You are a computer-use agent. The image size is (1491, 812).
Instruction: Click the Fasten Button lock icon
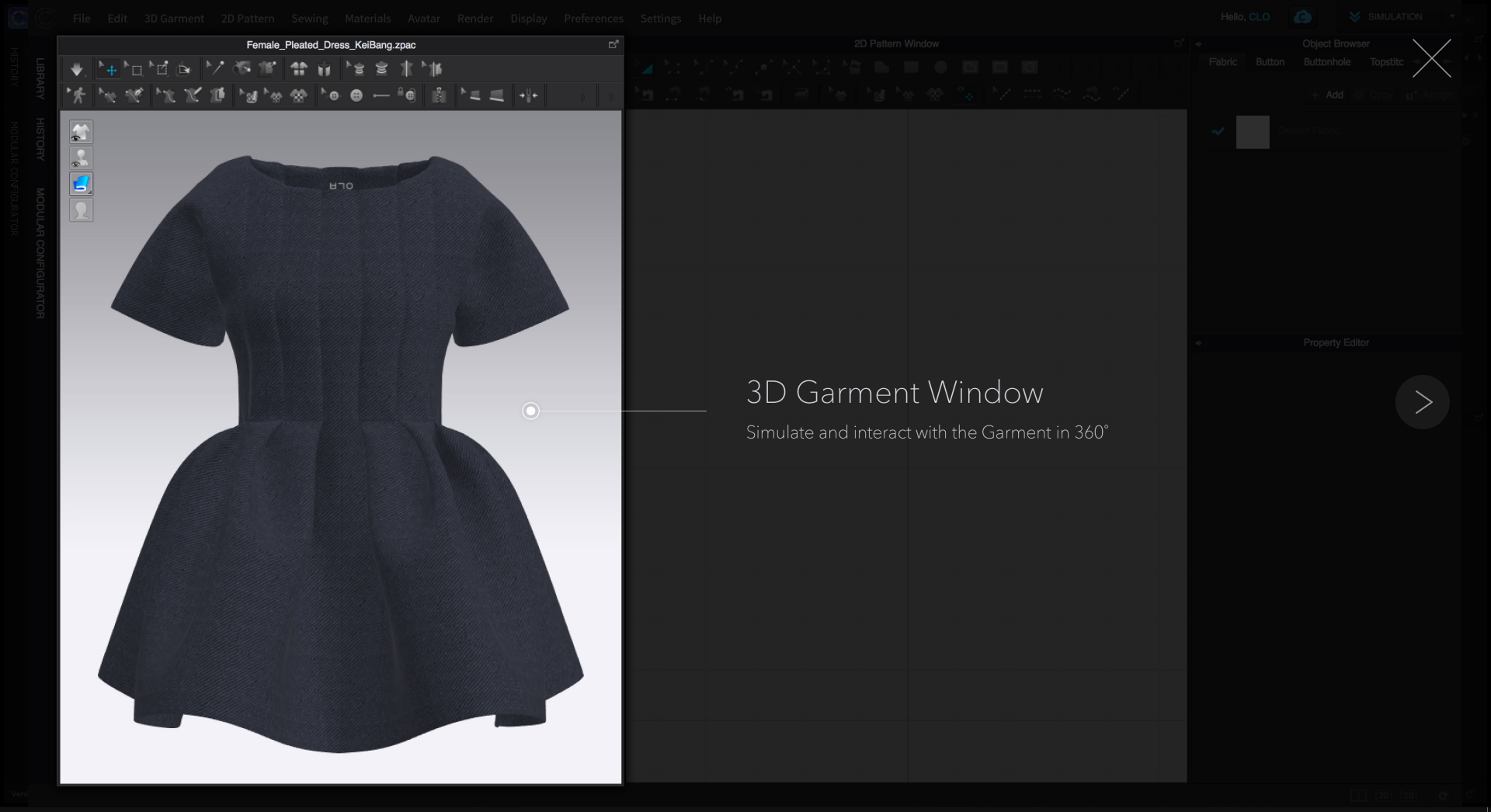[407, 95]
